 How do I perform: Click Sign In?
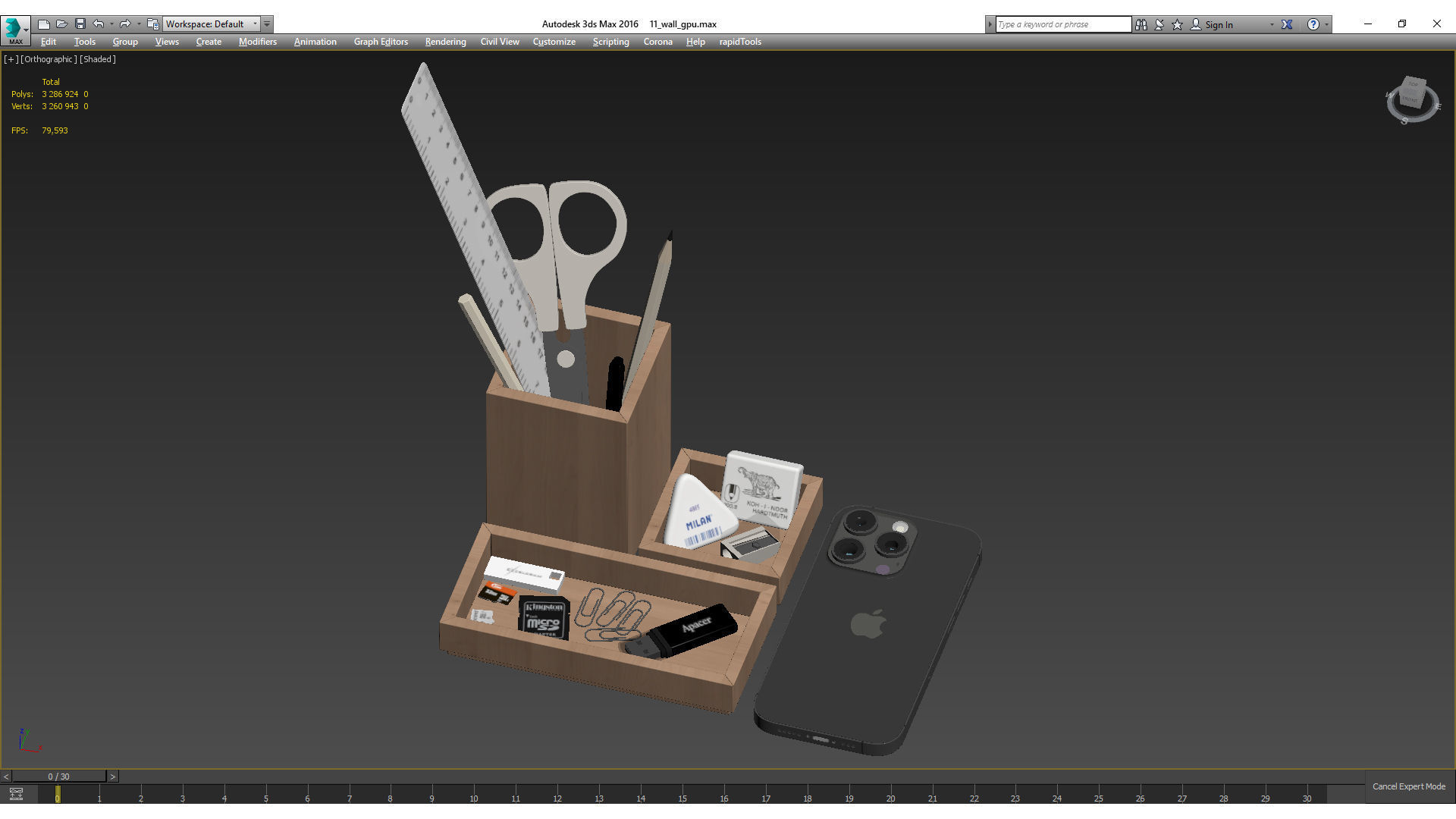[1219, 24]
